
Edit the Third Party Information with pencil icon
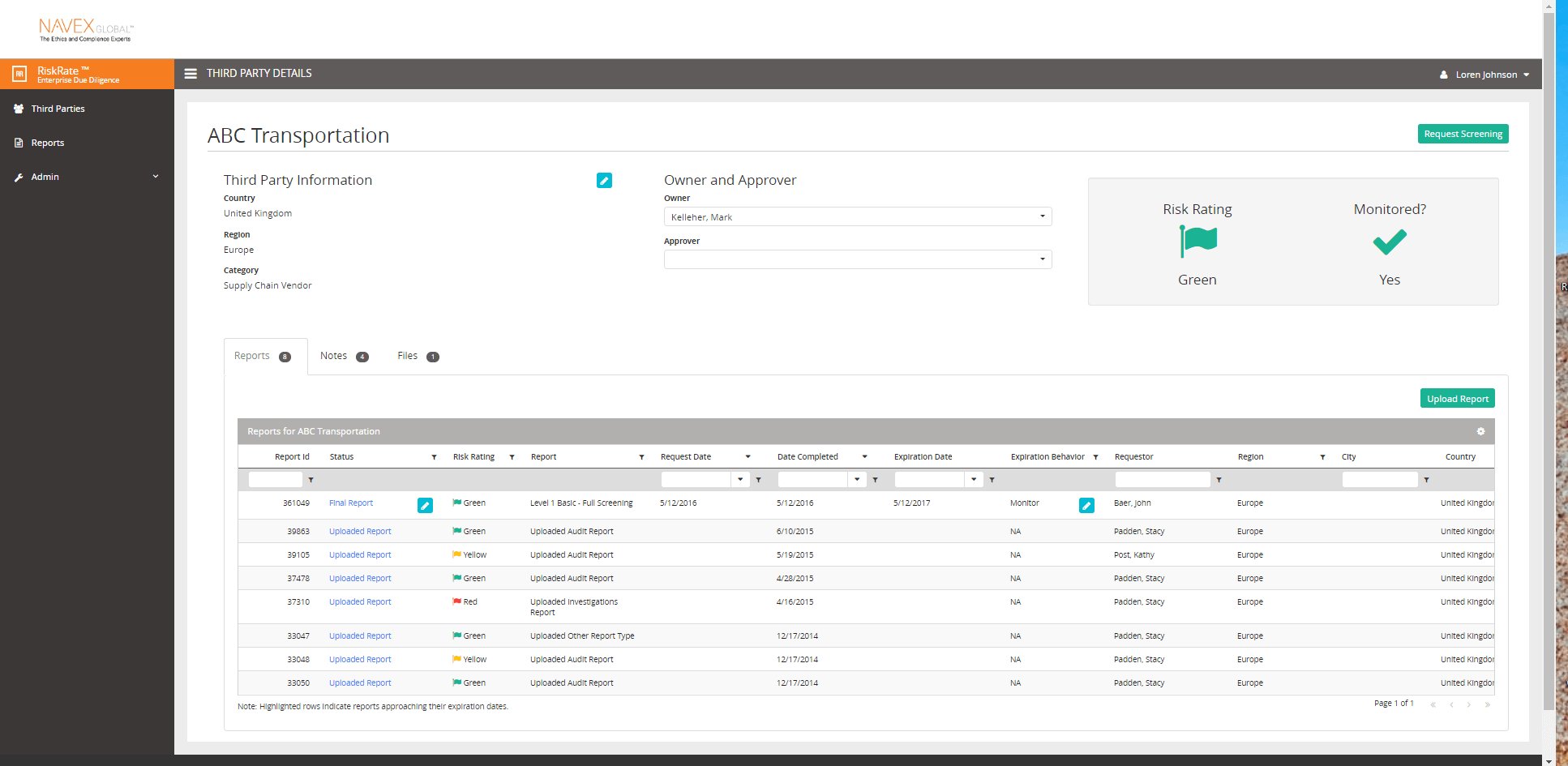604,180
